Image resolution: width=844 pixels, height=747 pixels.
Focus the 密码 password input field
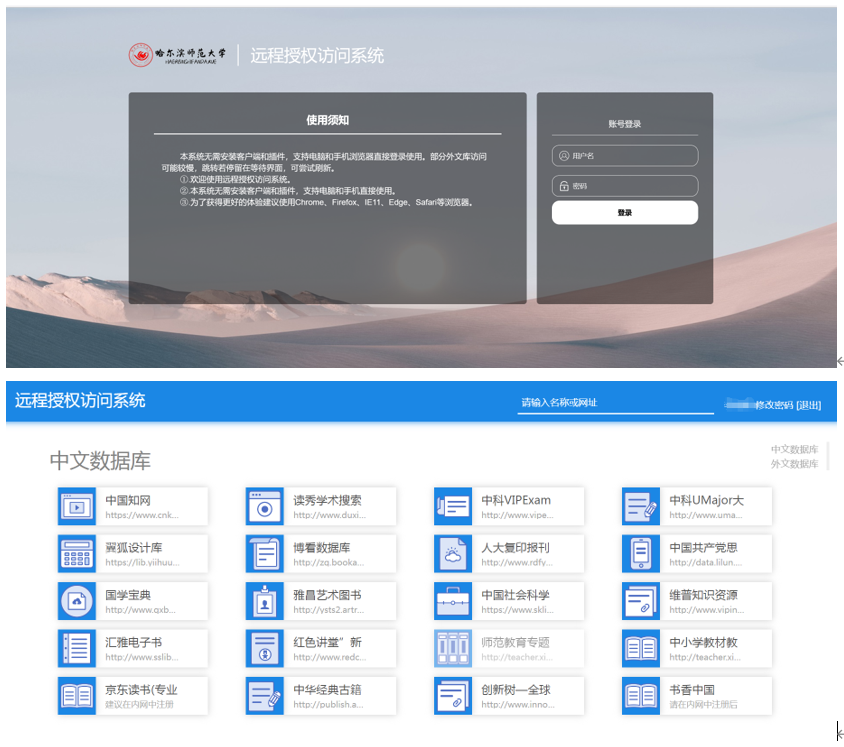click(625, 186)
